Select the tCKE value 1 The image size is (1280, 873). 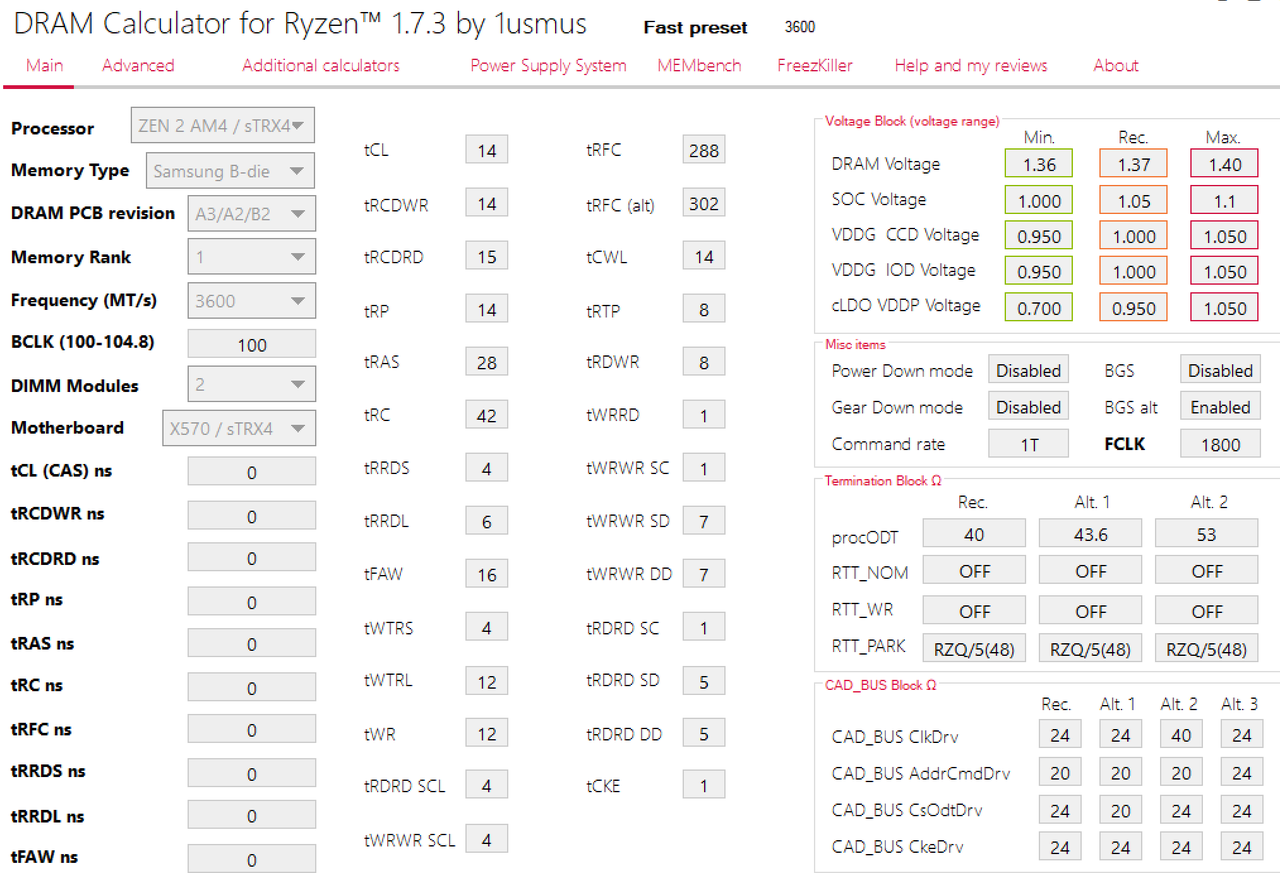(x=704, y=785)
